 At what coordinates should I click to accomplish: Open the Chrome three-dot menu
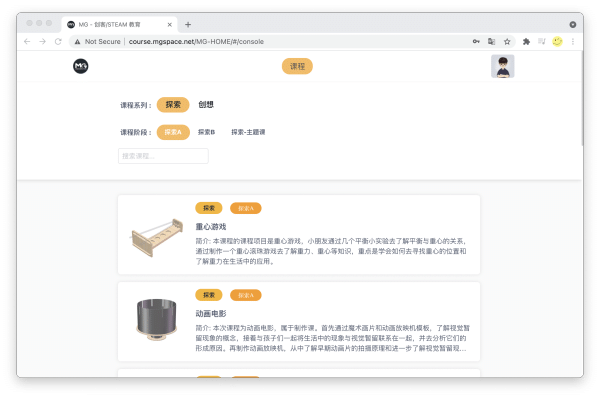click(x=573, y=41)
